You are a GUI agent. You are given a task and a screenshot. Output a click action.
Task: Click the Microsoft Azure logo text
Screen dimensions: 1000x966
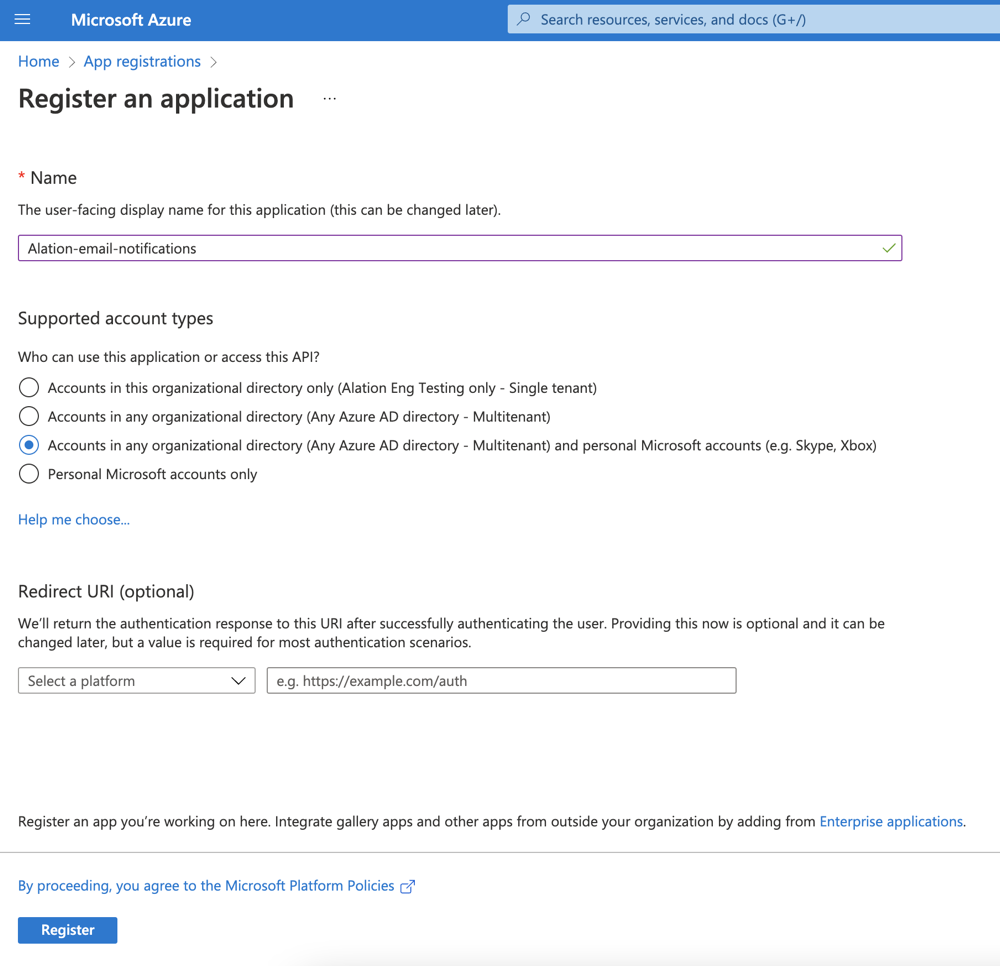tap(131, 20)
